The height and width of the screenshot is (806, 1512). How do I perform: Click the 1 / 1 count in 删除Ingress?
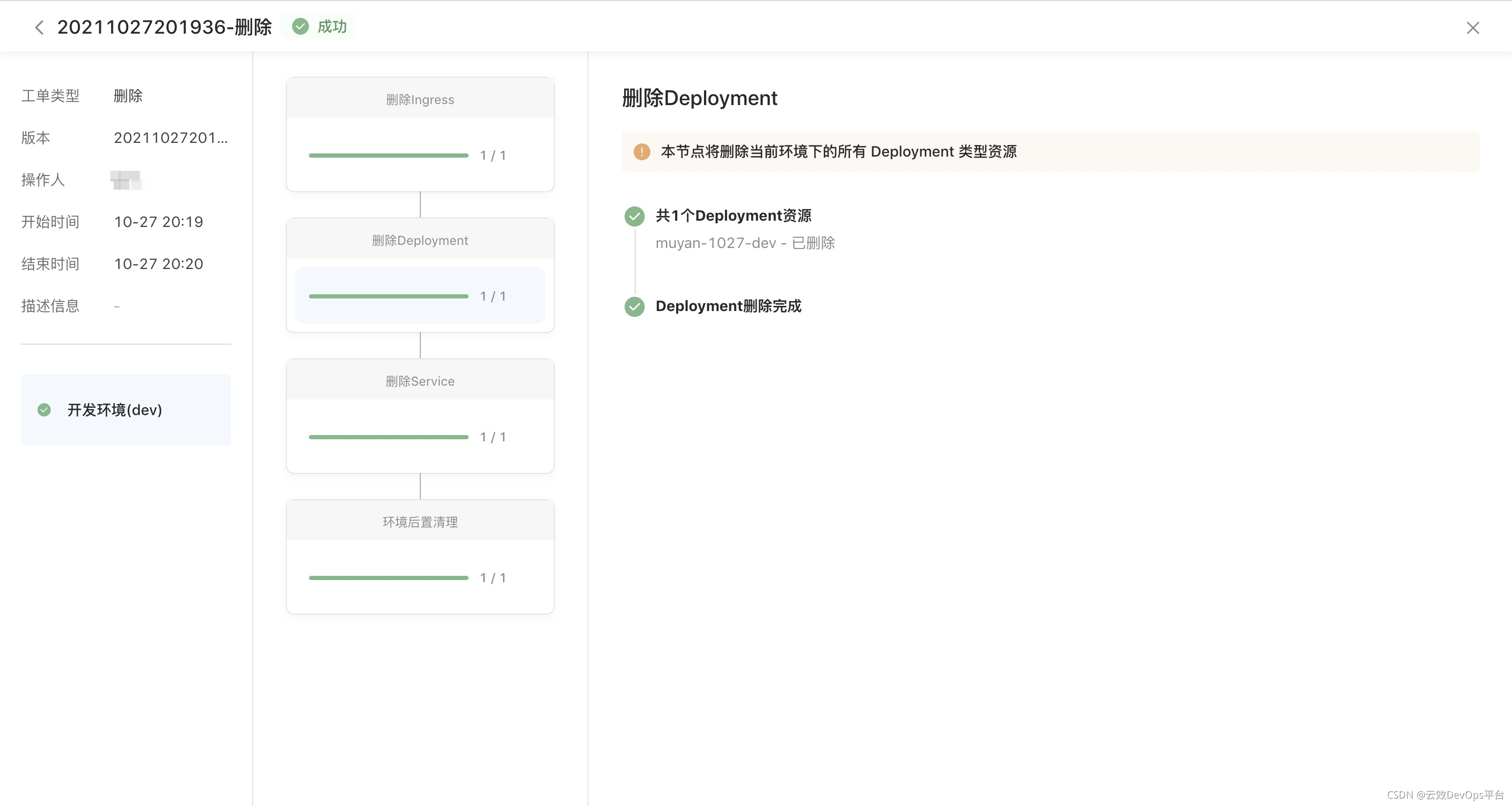493,156
